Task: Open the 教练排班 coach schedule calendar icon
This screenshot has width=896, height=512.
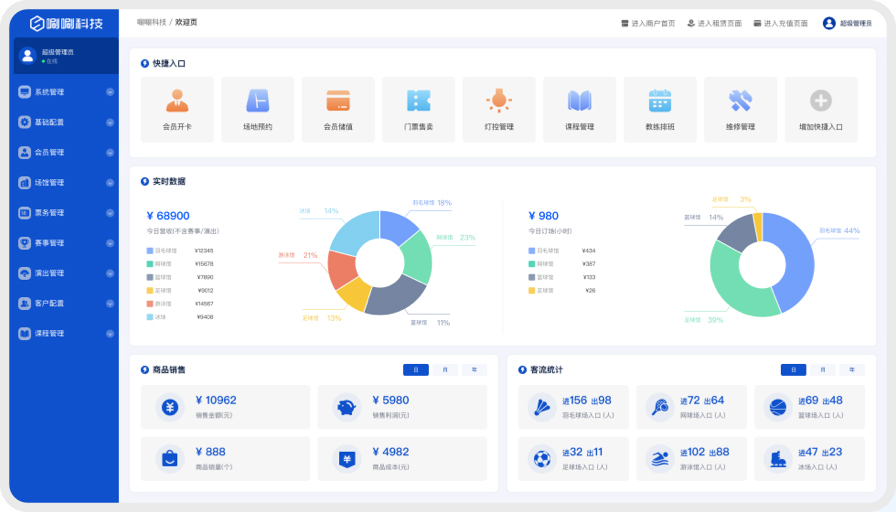Action: click(659, 101)
